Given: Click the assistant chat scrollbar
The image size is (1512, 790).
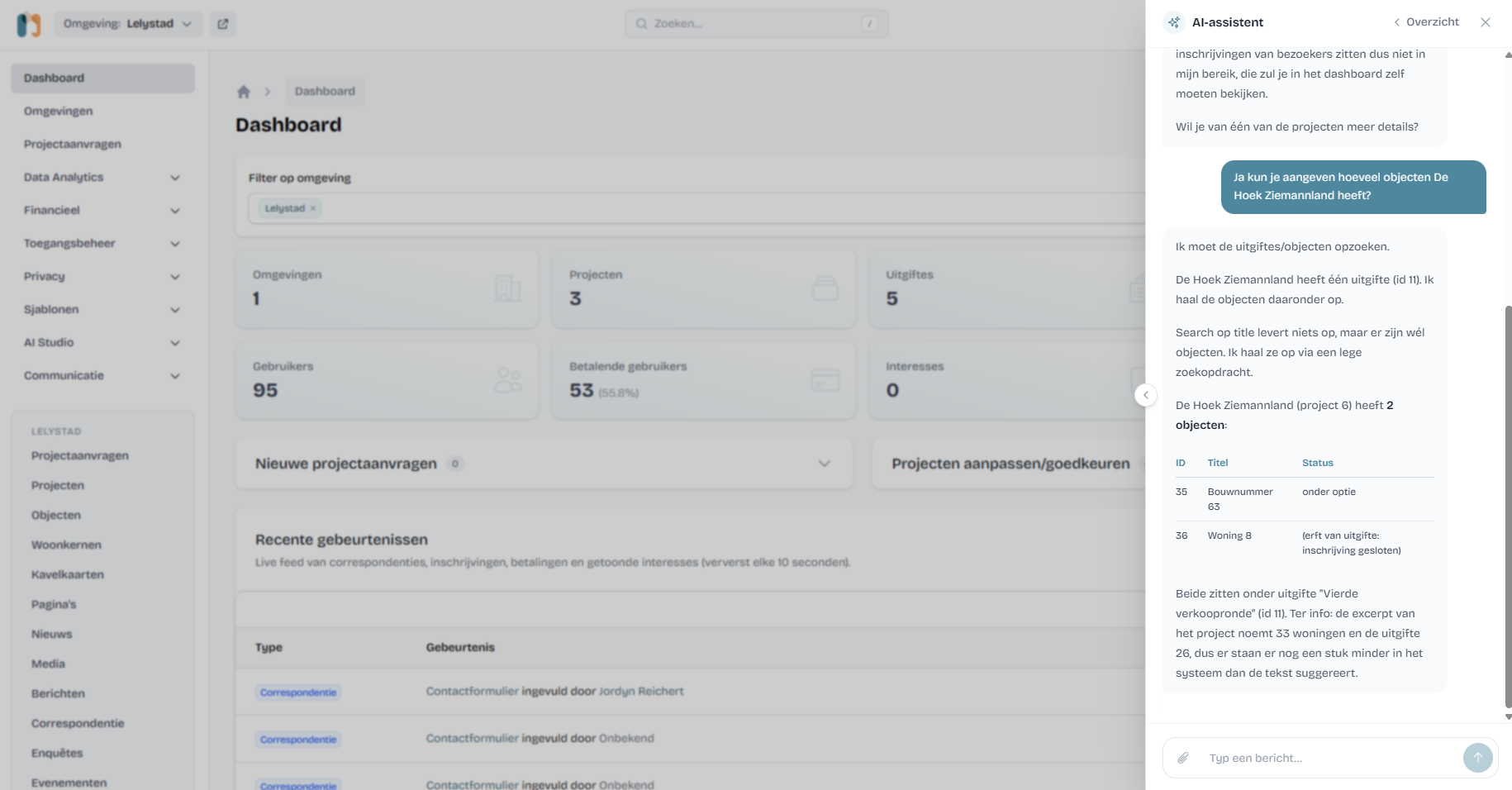Looking at the screenshot, I should [1508, 506].
